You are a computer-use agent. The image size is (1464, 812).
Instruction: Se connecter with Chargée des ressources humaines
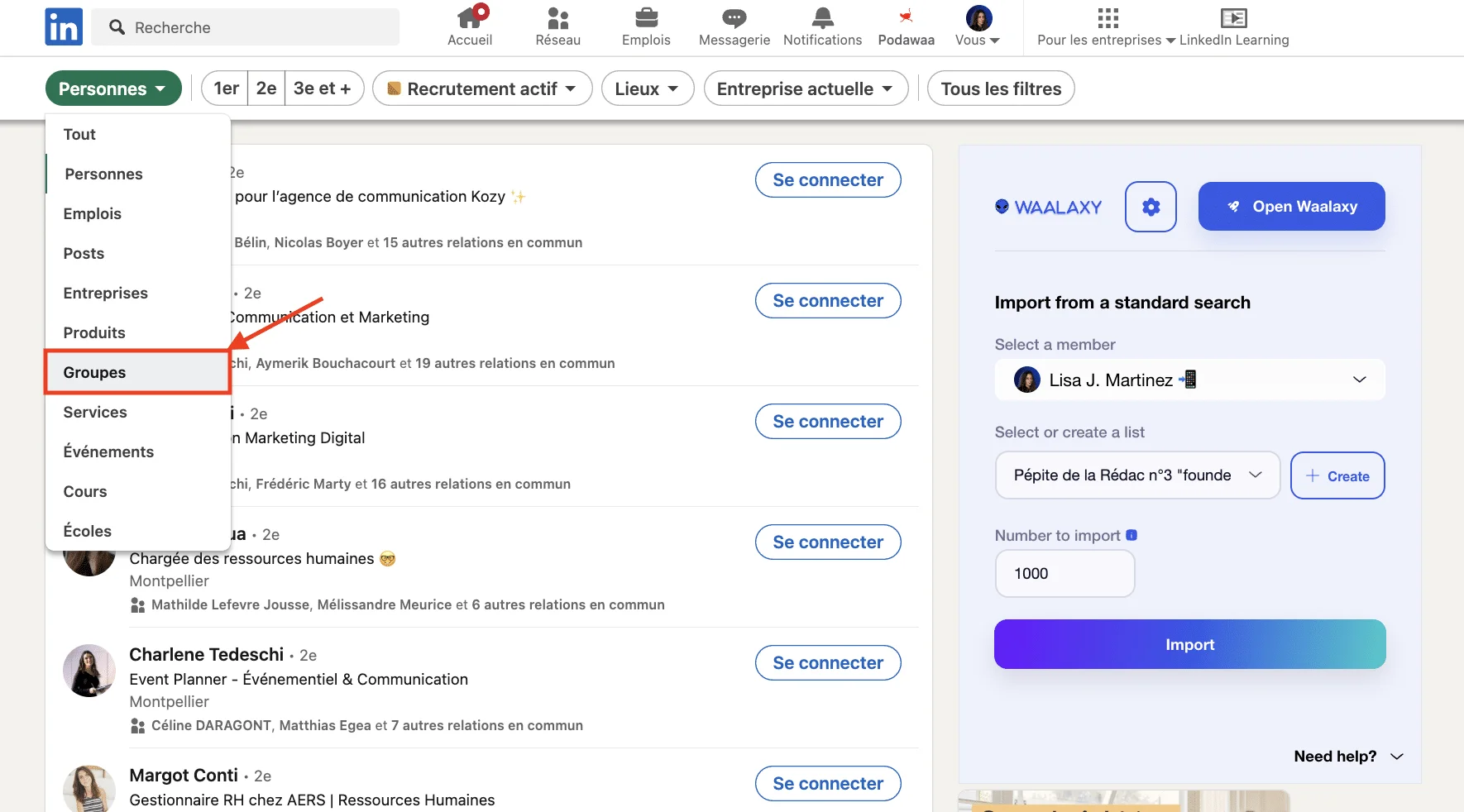[828, 542]
